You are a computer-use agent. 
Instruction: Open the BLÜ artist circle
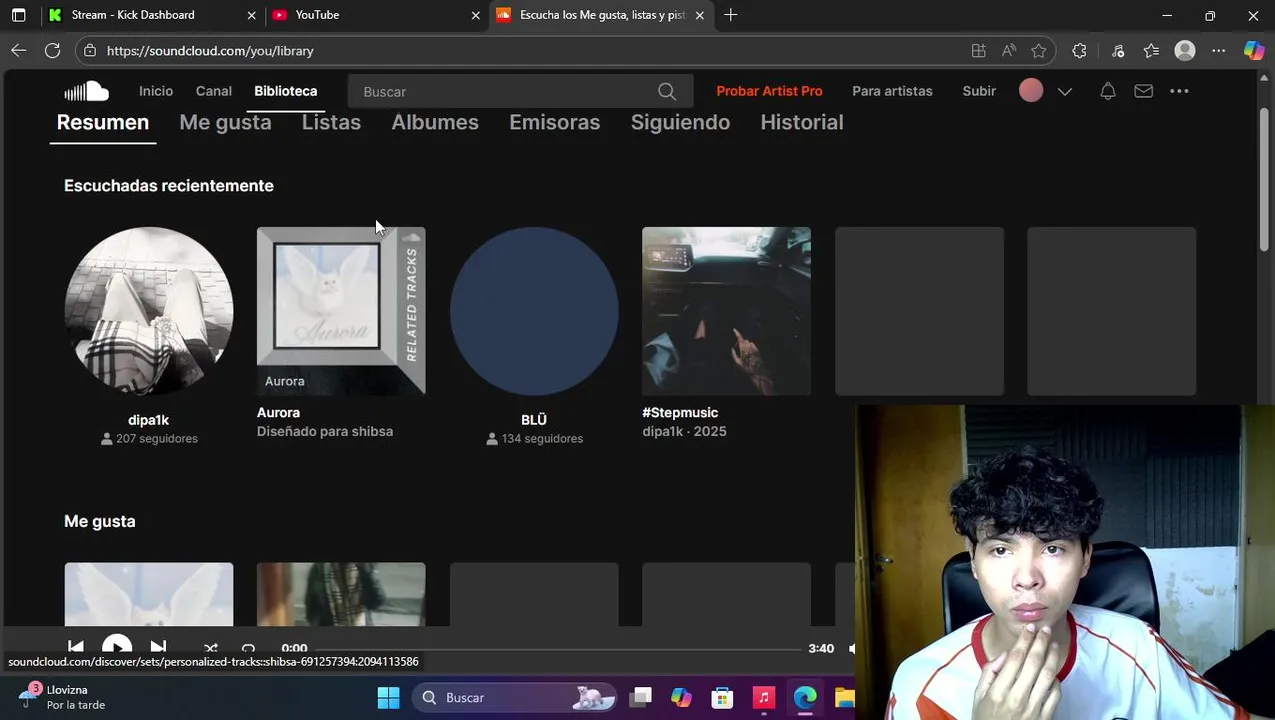click(x=534, y=311)
